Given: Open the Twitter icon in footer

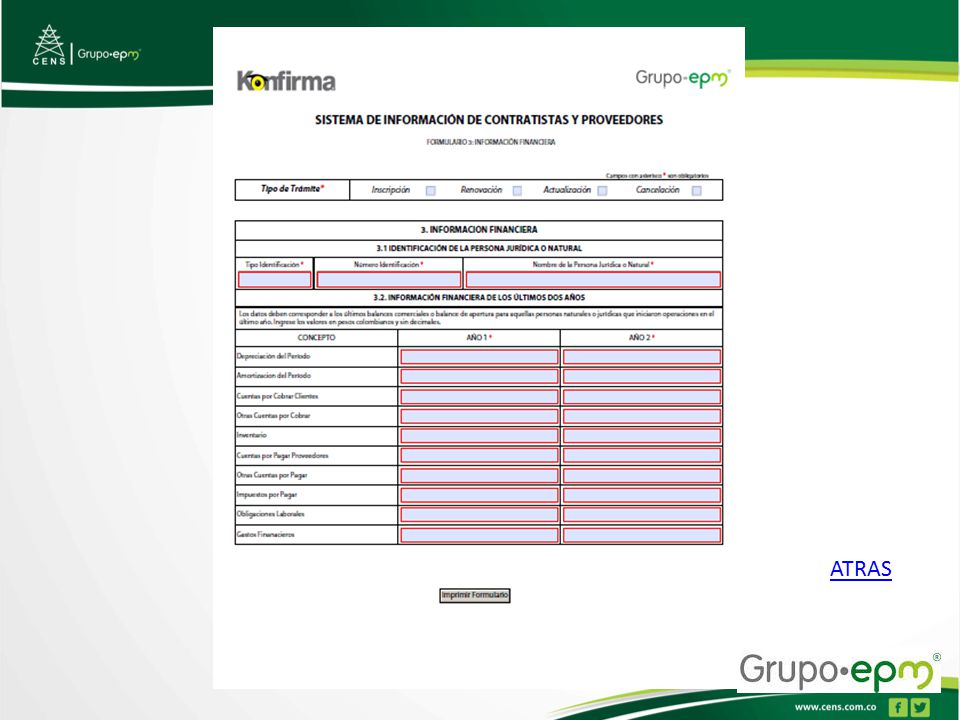Looking at the screenshot, I should click(920, 707).
